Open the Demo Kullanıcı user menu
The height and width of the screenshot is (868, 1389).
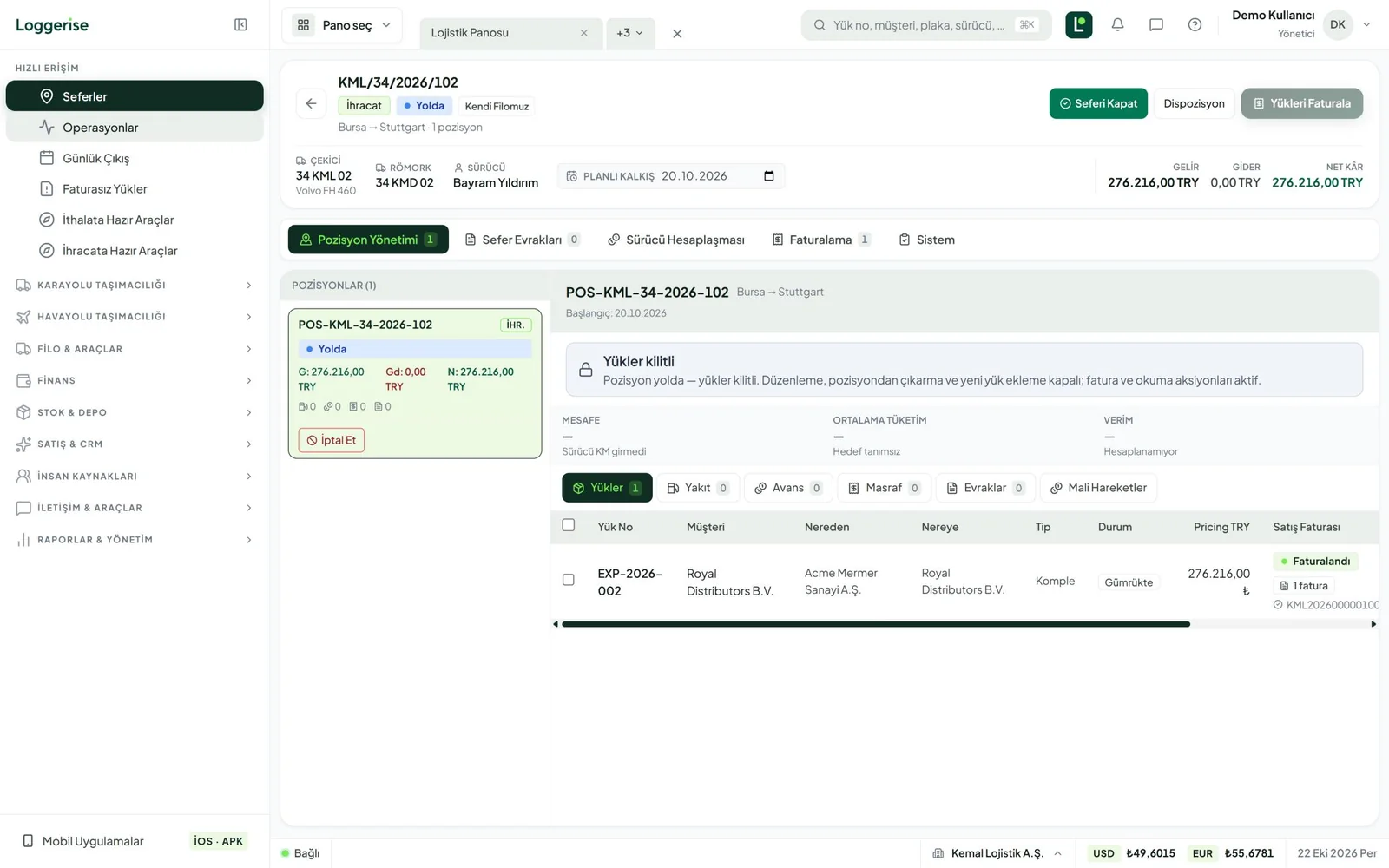tap(1301, 24)
